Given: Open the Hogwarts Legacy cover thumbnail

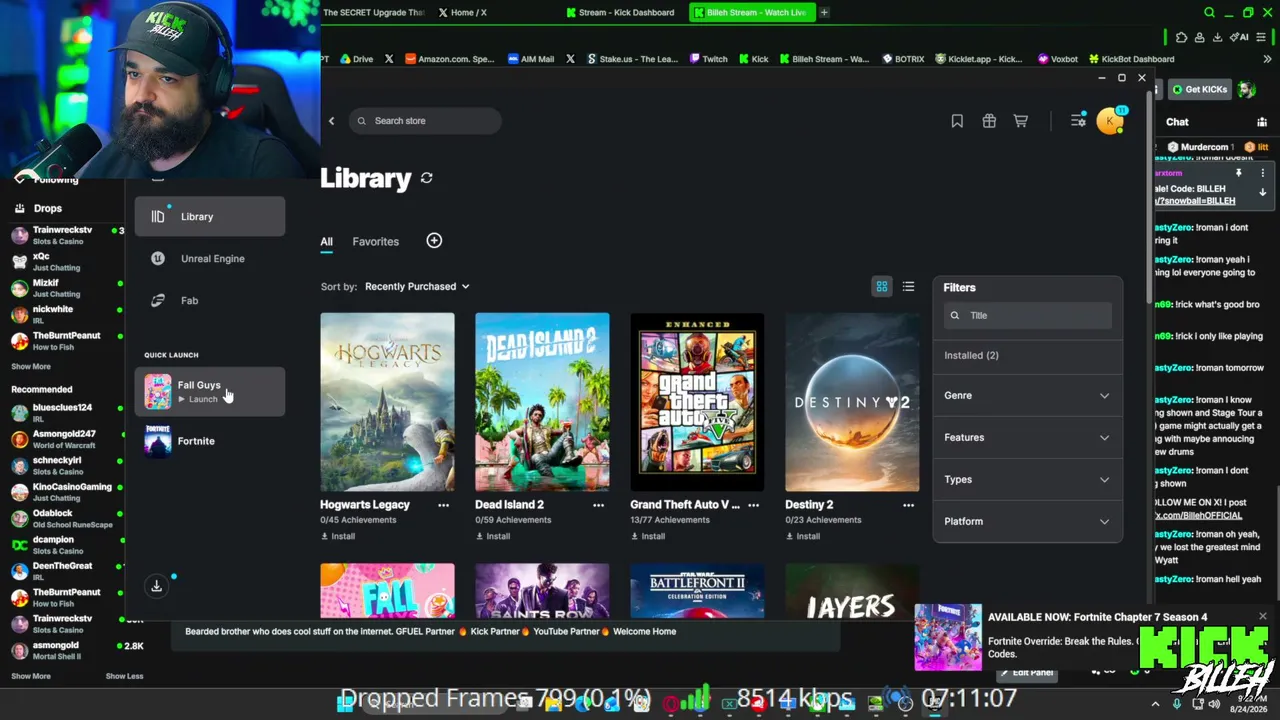Looking at the screenshot, I should point(387,402).
